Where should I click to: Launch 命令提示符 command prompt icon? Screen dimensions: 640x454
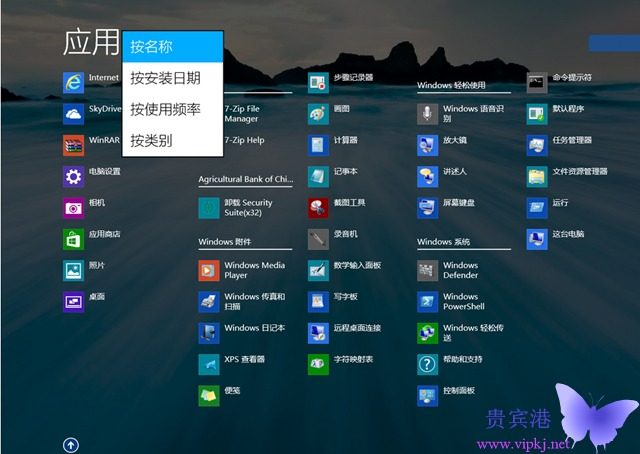537,83
